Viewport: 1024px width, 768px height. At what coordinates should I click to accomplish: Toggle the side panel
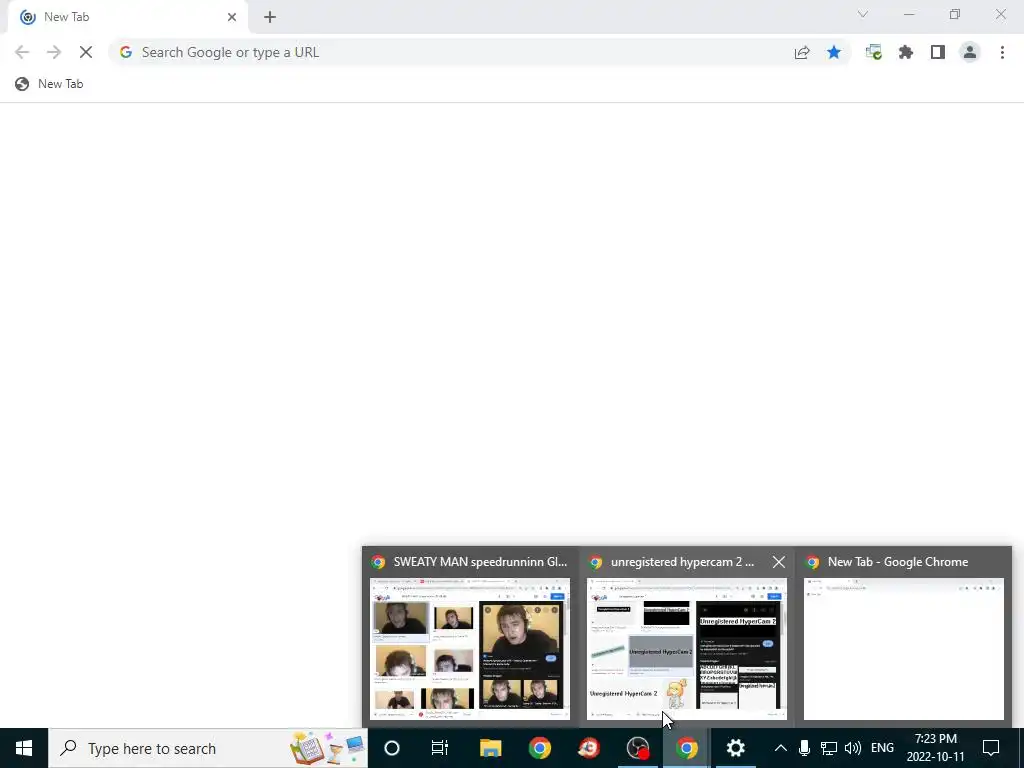938,52
